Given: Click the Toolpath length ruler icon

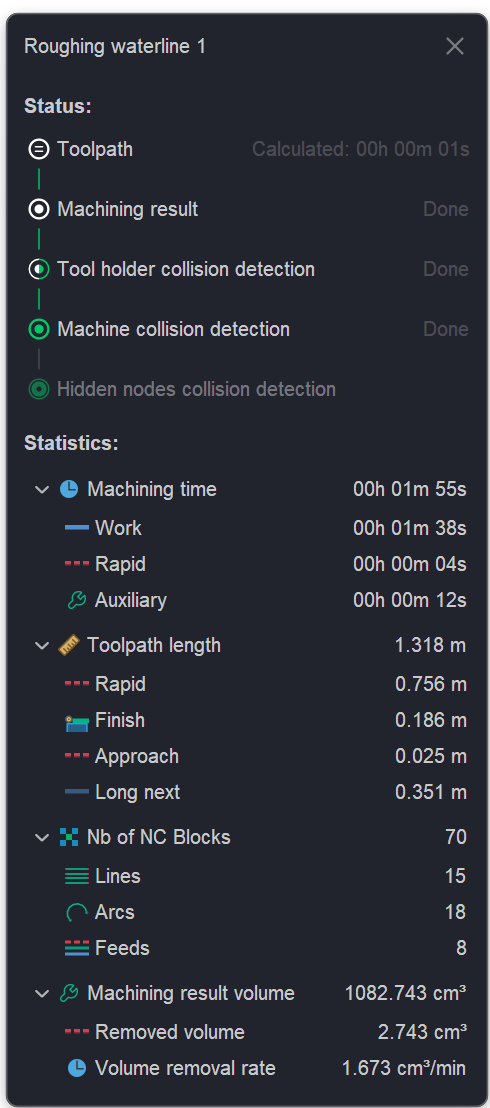Looking at the screenshot, I should point(69,646).
